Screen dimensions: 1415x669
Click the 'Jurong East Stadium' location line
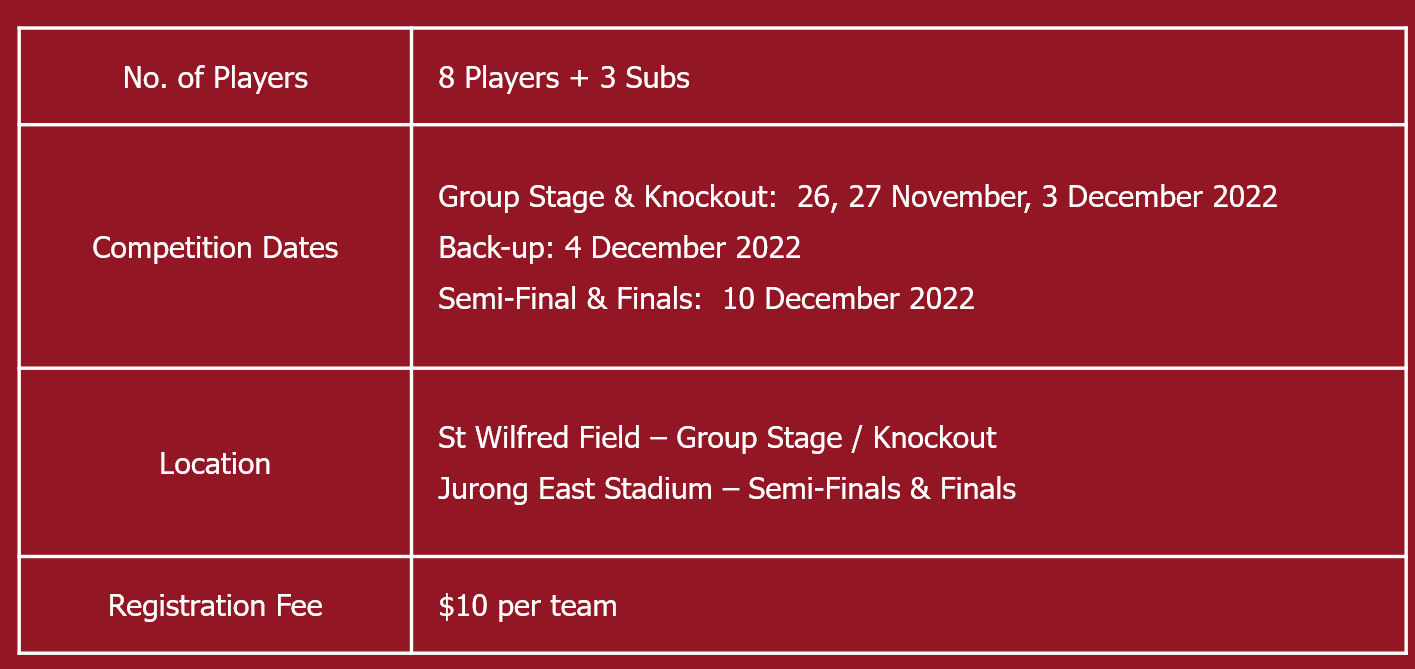tap(727, 488)
